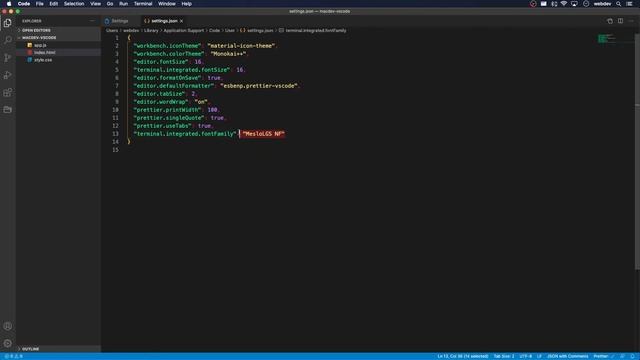This screenshot has width=640, height=360.
Task: Click the code minimap preview
Action: pos(607,38)
